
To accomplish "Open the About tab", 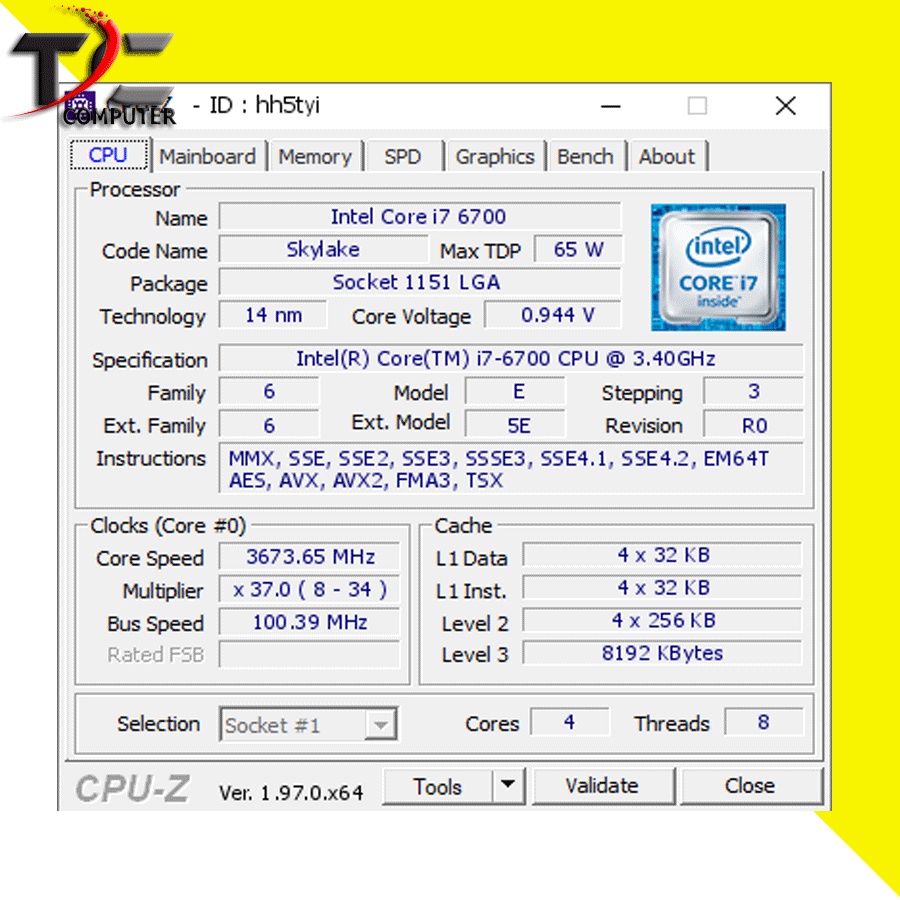I will point(666,157).
